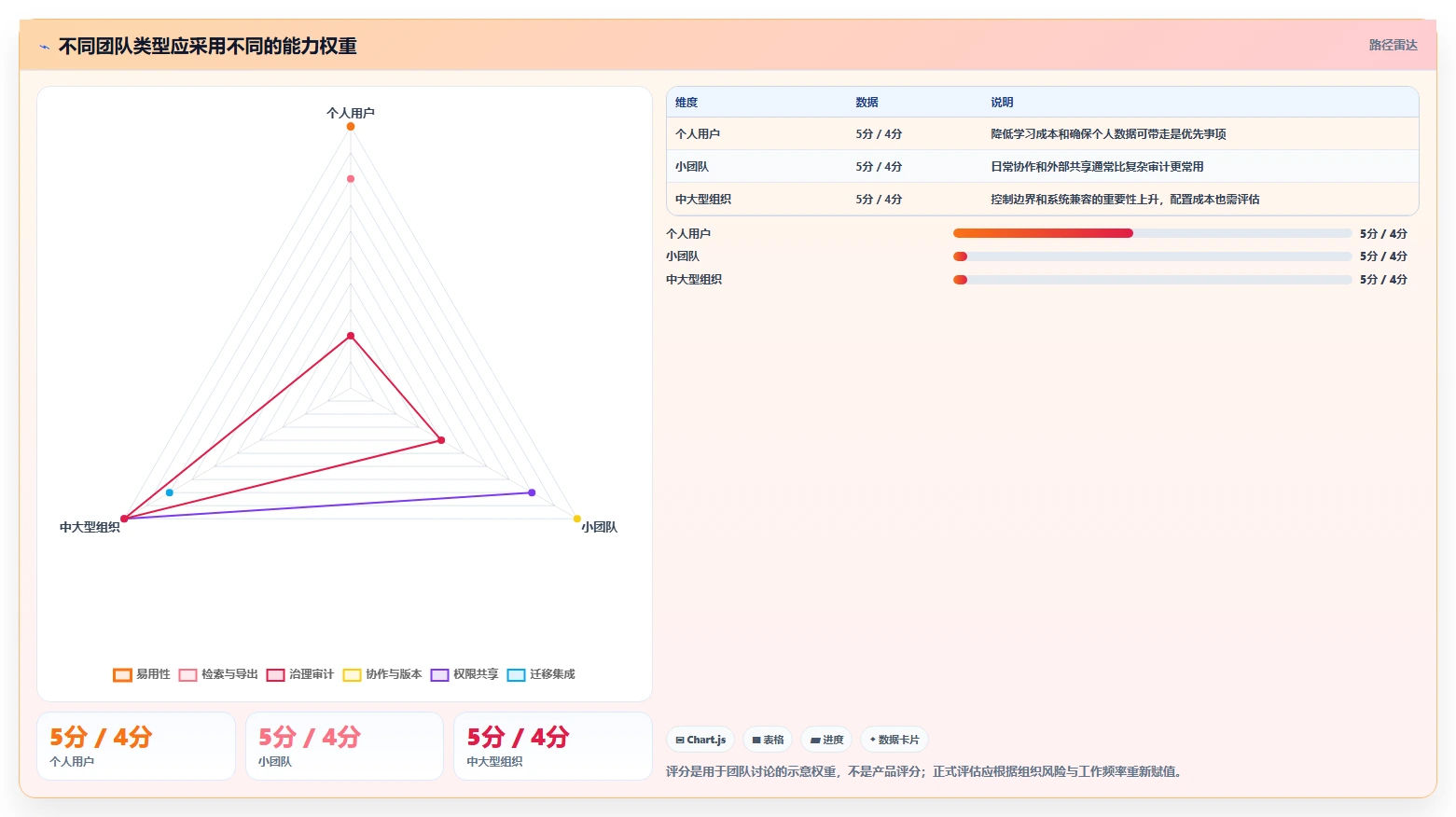The image size is (1456, 817).
Task: Click the 进度 tag chip
Action: click(x=826, y=740)
